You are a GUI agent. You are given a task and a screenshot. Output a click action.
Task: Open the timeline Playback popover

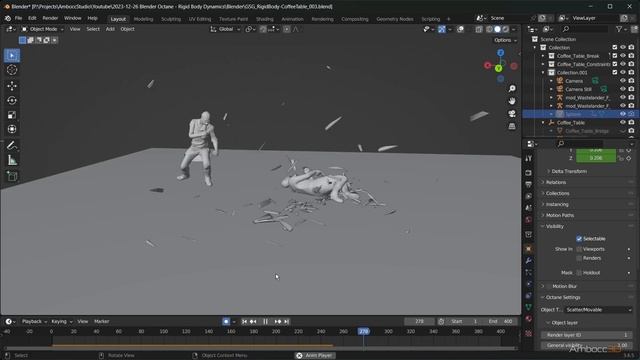[x=34, y=322]
